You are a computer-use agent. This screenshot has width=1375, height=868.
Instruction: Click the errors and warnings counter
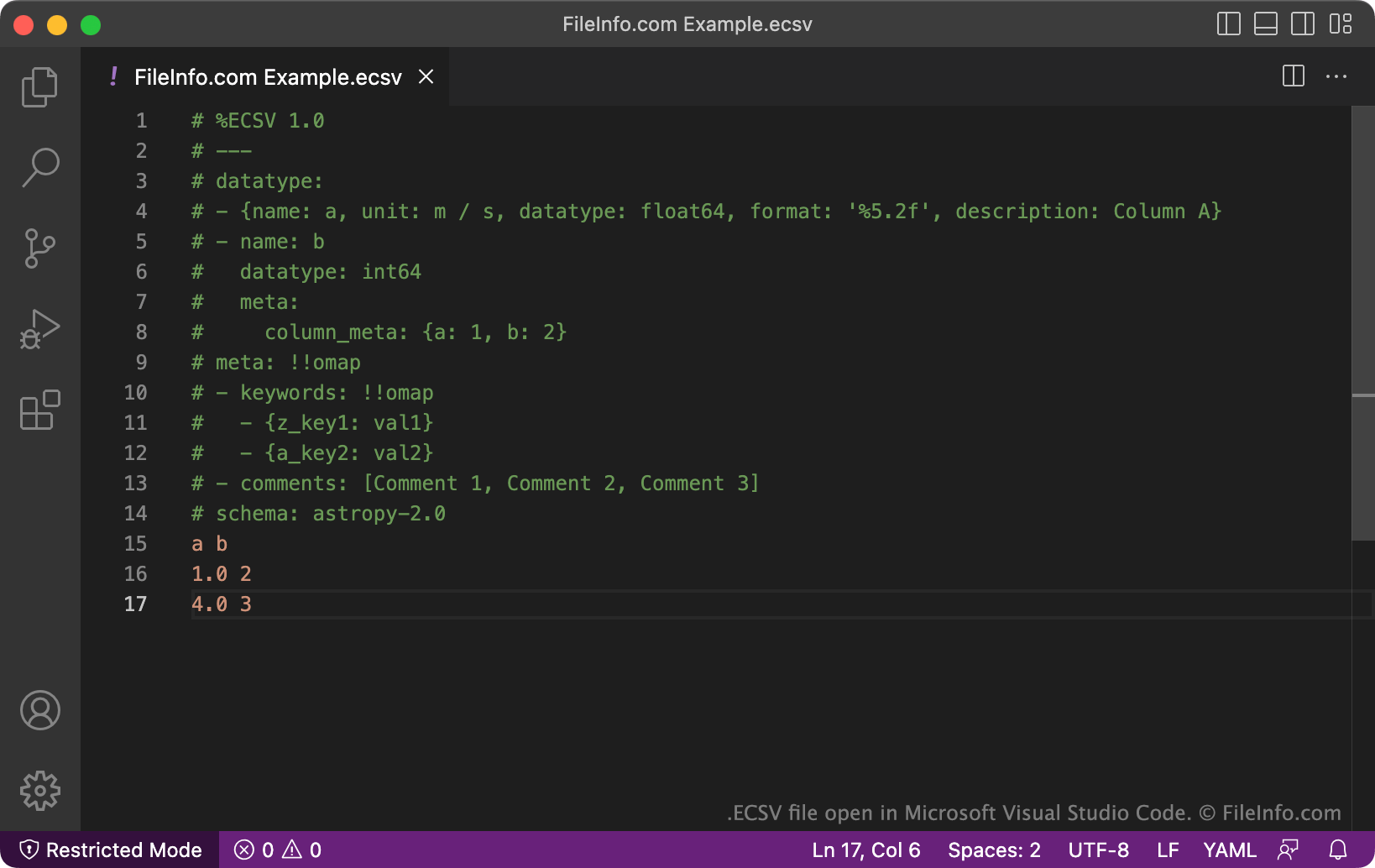point(276,850)
